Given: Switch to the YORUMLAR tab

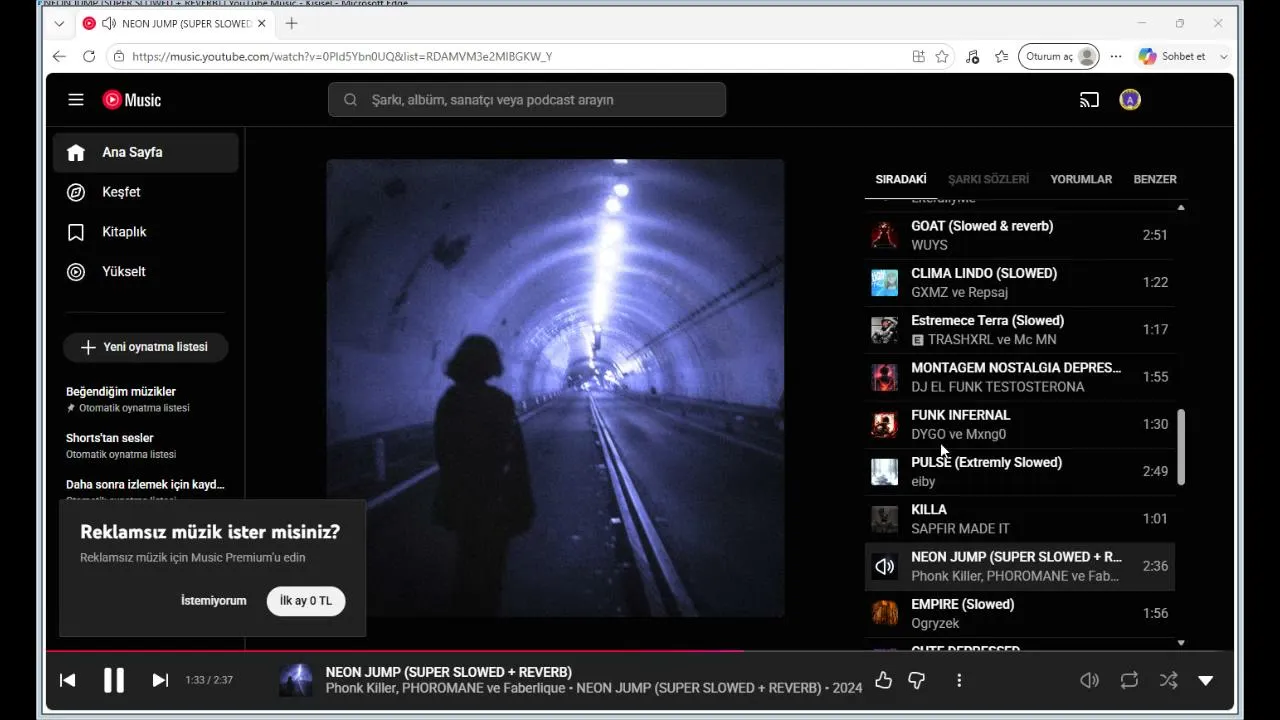Looking at the screenshot, I should click(1081, 180).
